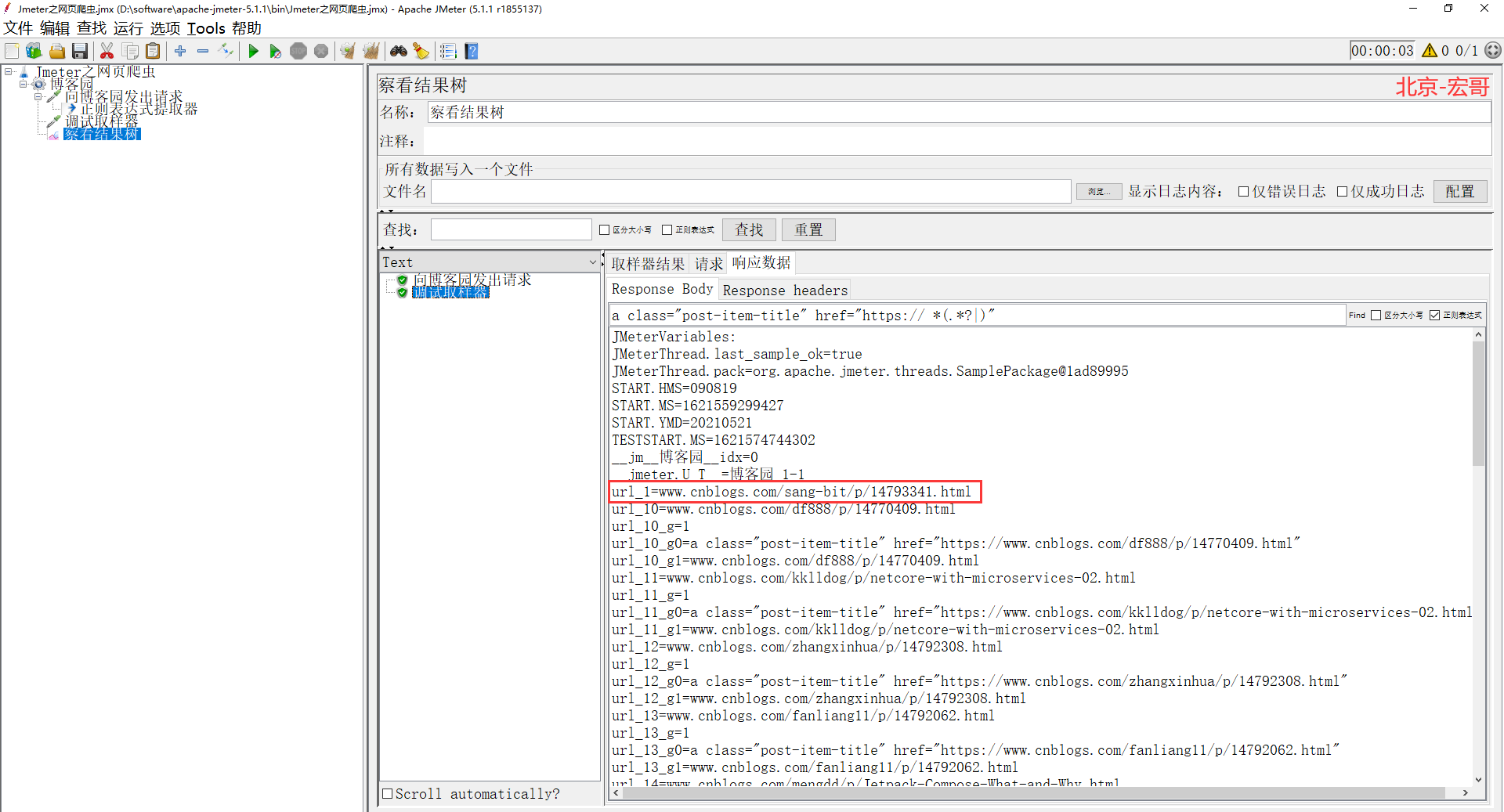Viewport: 1504px width, 812px height.
Task: Click the 查找 search button
Action: (x=749, y=229)
